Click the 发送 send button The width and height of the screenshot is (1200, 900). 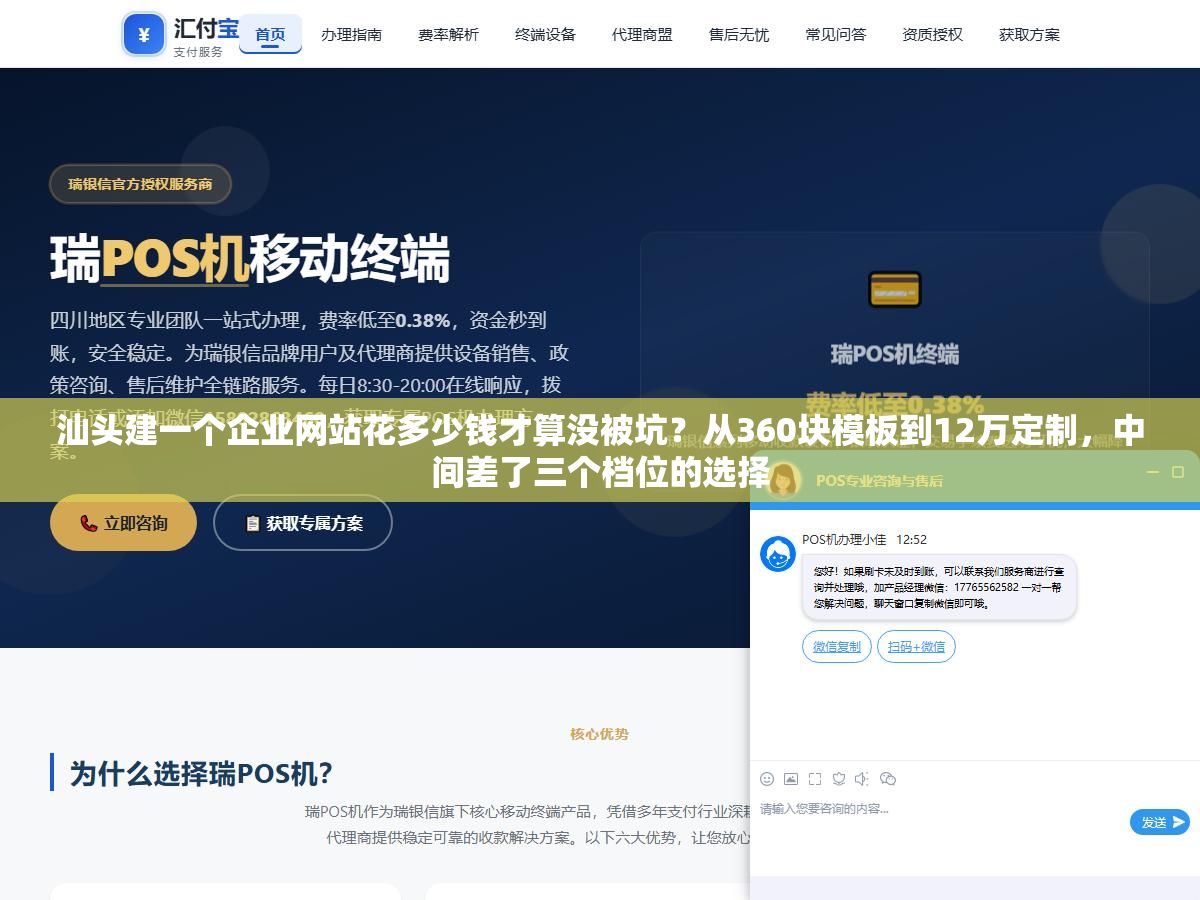coord(1160,822)
